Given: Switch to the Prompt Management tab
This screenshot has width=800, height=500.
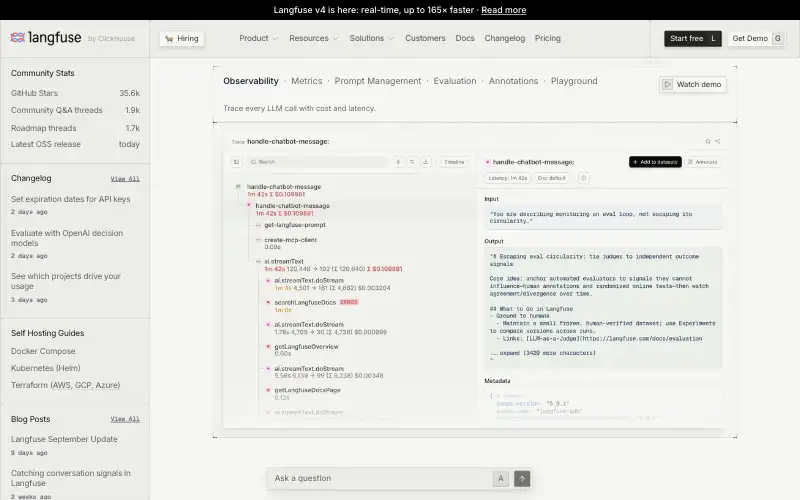Looking at the screenshot, I should pos(378,81).
